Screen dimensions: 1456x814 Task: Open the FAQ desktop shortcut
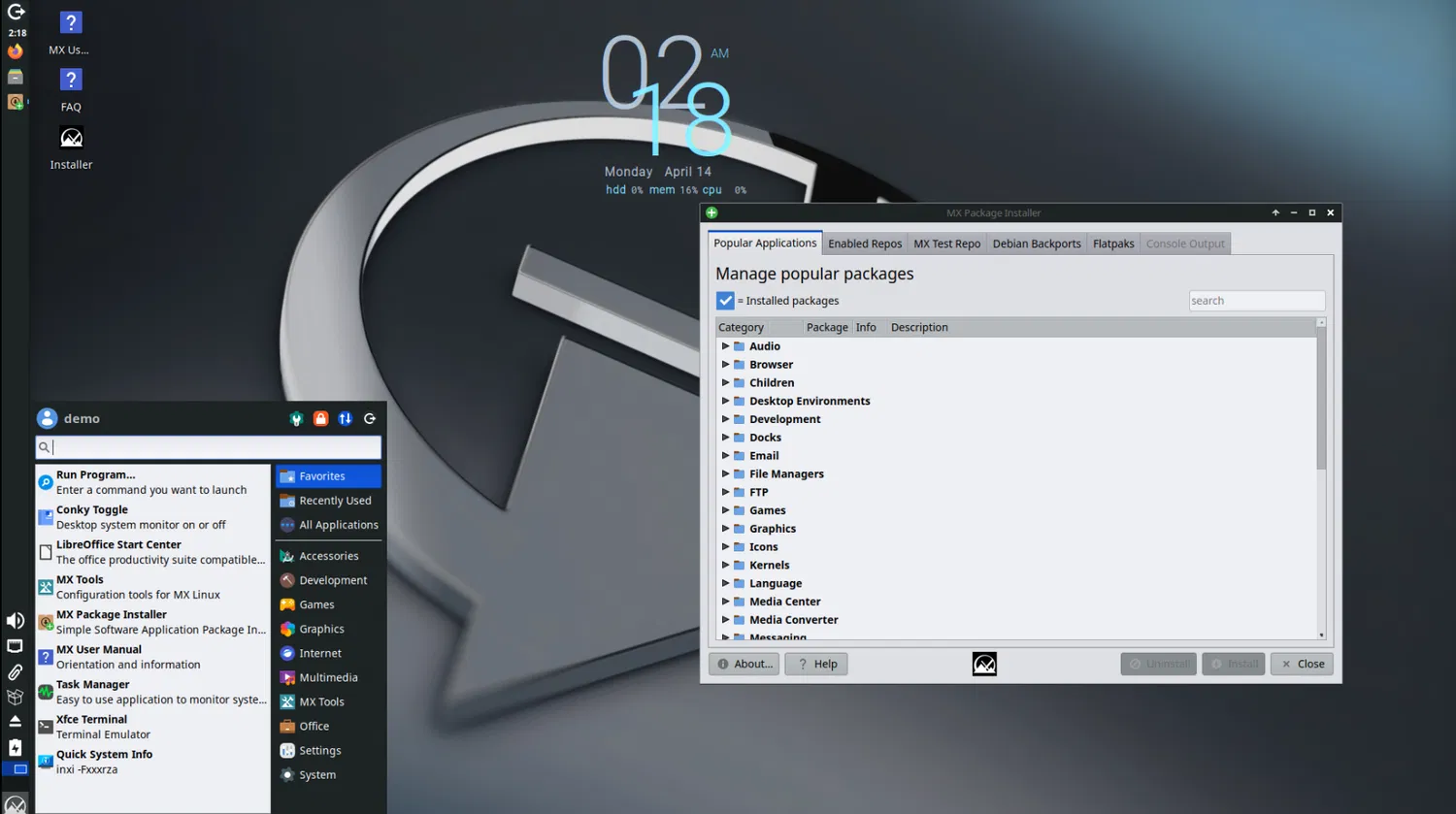click(x=71, y=81)
